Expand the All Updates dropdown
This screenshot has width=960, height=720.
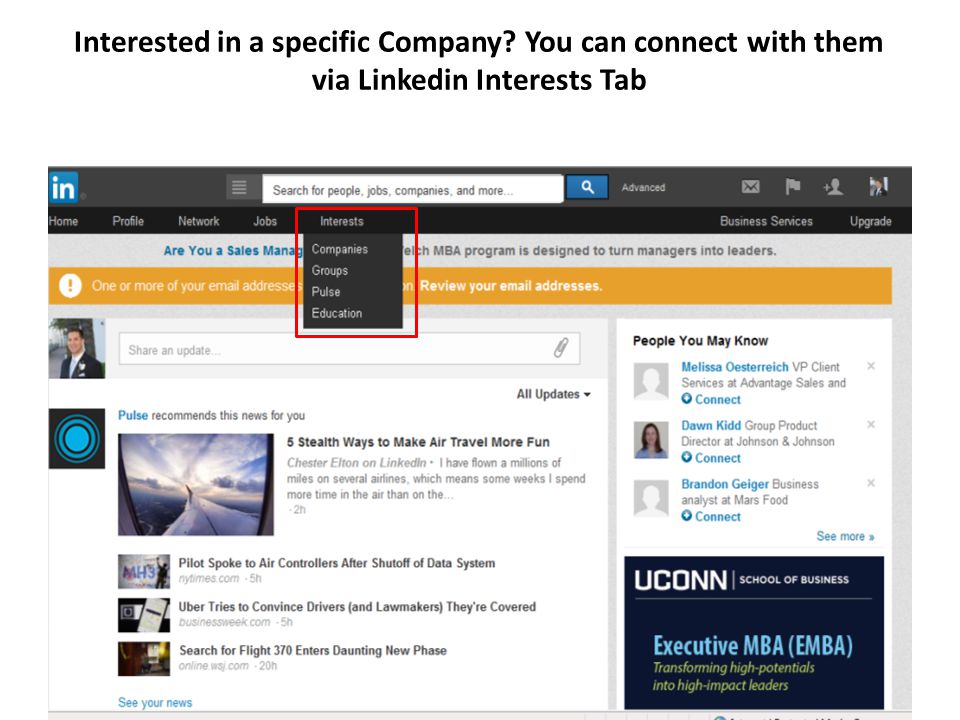point(553,394)
